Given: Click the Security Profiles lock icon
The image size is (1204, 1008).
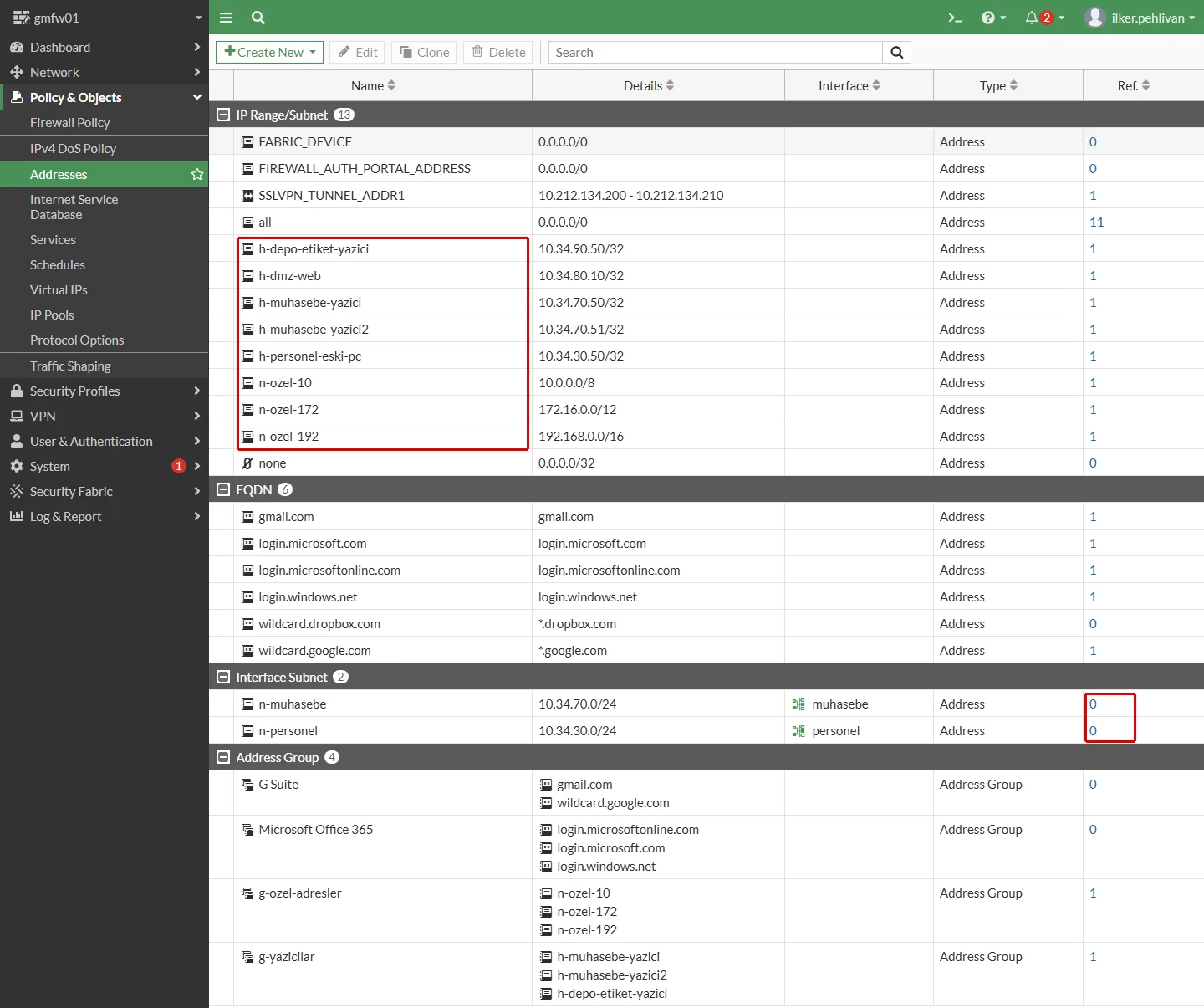Looking at the screenshot, I should pos(17,391).
